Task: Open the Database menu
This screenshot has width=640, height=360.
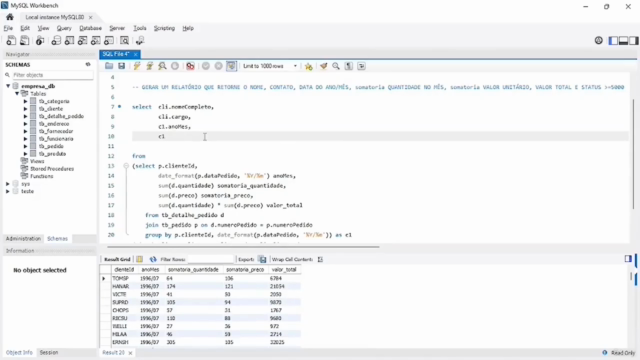Action: click(90, 28)
